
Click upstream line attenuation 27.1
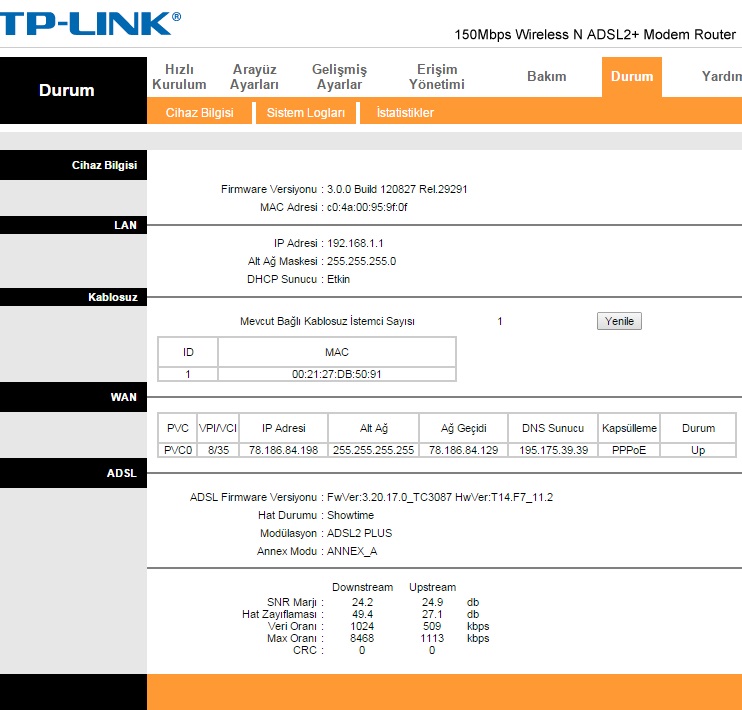click(432, 614)
